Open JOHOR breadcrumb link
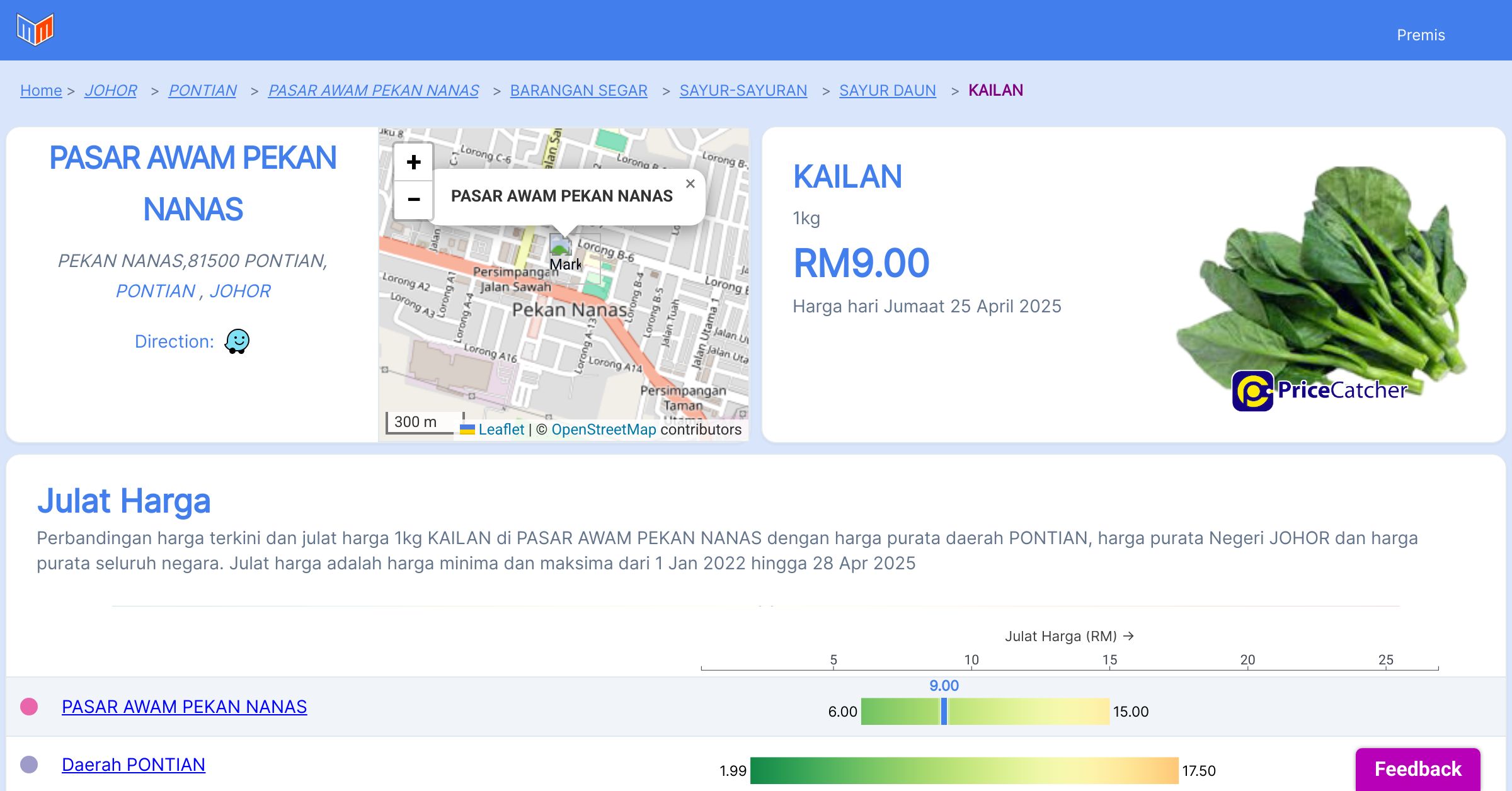Screen dimensions: 1512x791 pyautogui.click(x=111, y=91)
